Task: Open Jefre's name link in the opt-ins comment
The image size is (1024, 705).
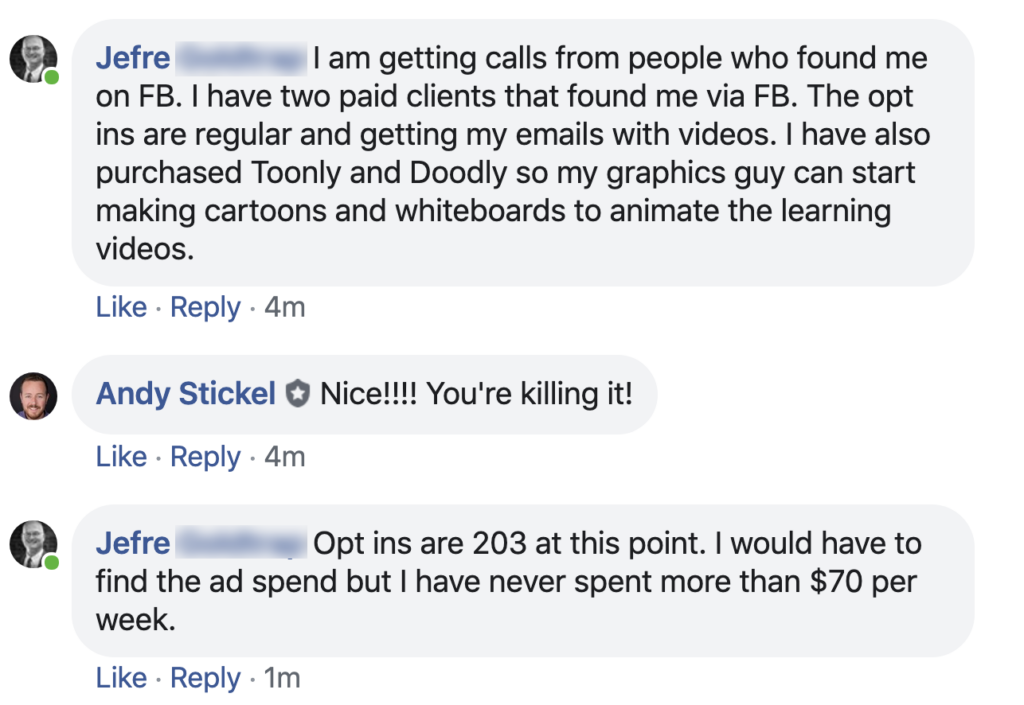Action: (133, 544)
